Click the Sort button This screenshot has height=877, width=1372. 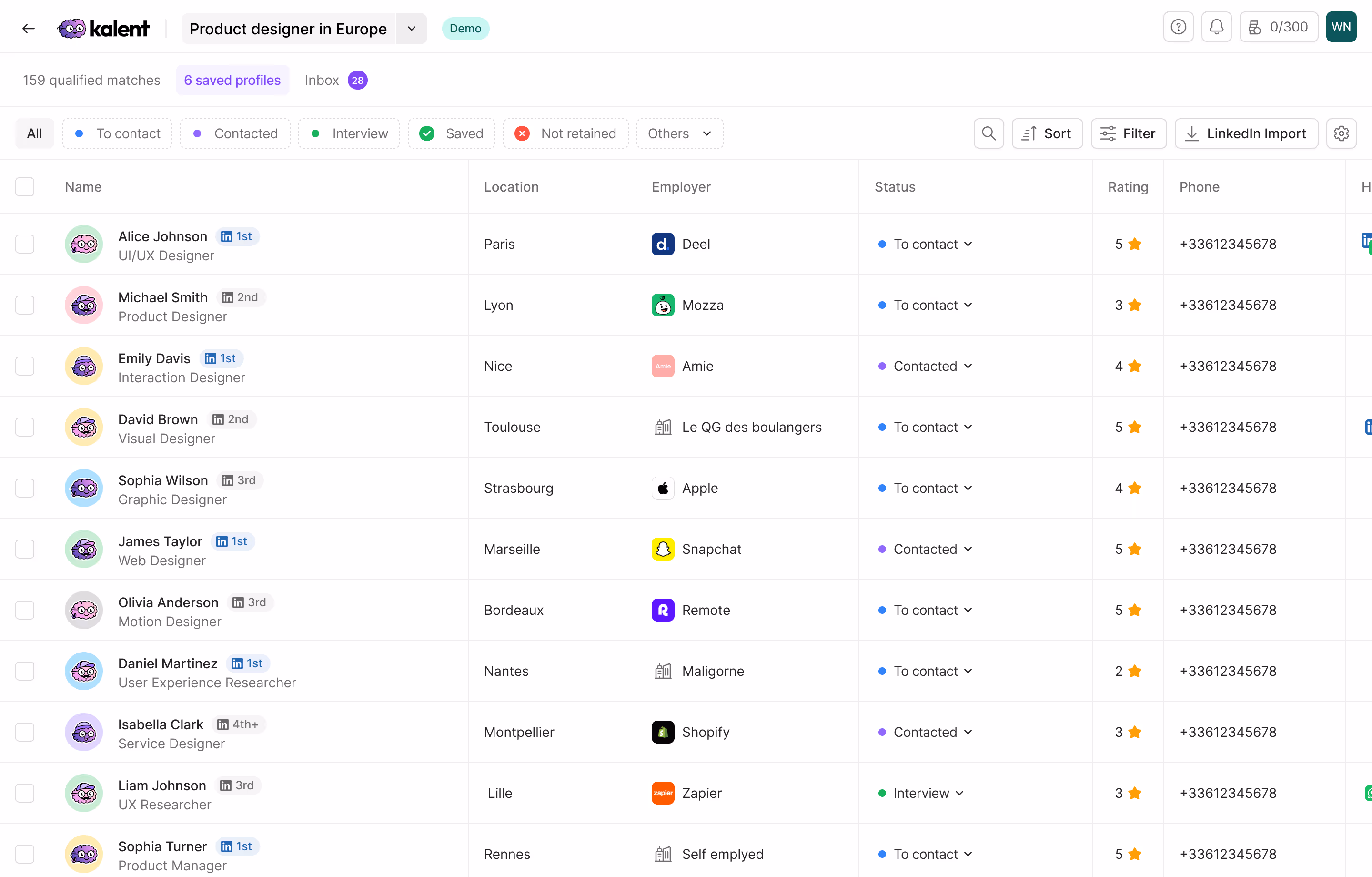pyautogui.click(x=1047, y=133)
